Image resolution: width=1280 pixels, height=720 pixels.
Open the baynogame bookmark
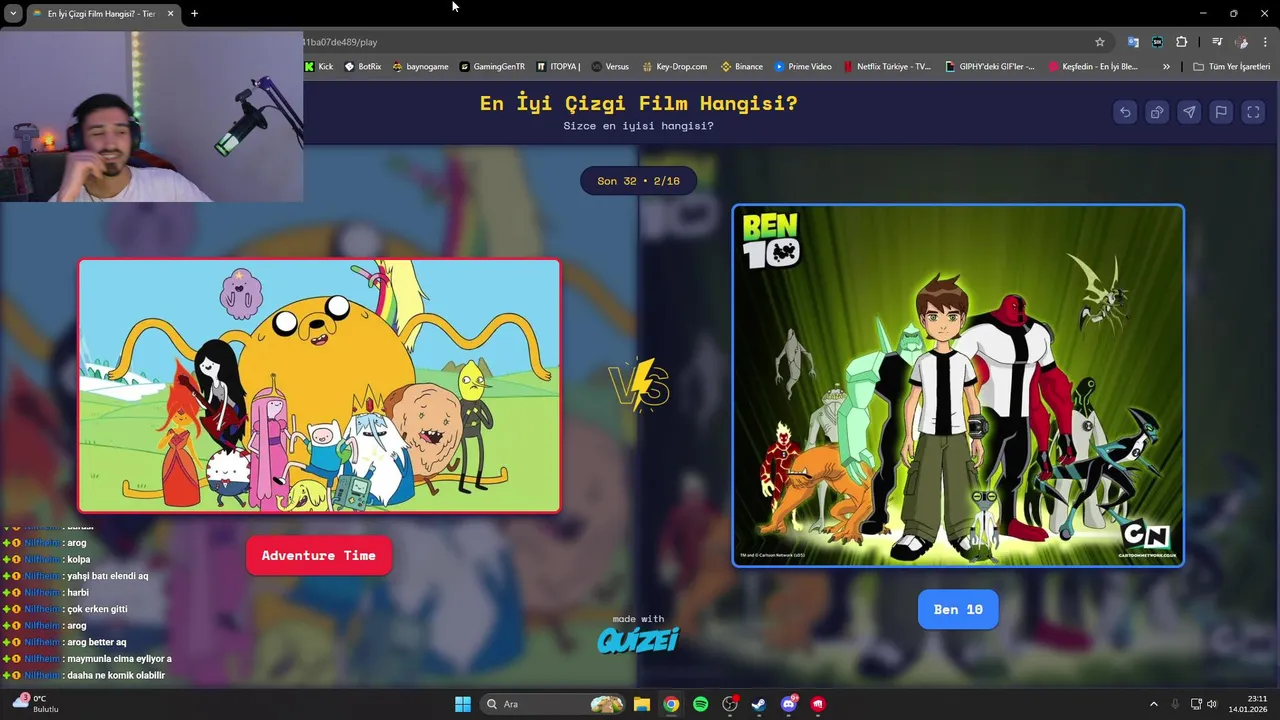pyautogui.click(x=420, y=67)
